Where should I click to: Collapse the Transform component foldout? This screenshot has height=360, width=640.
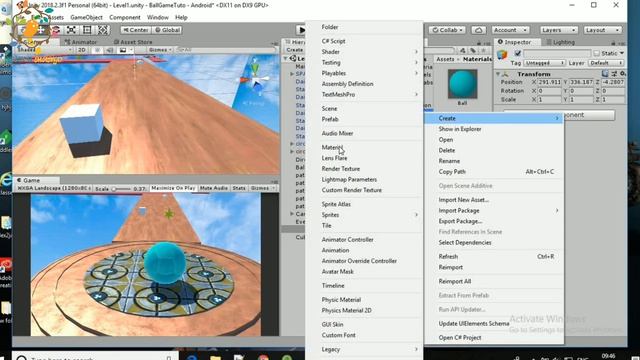pyautogui.click(x=498, y=74)
